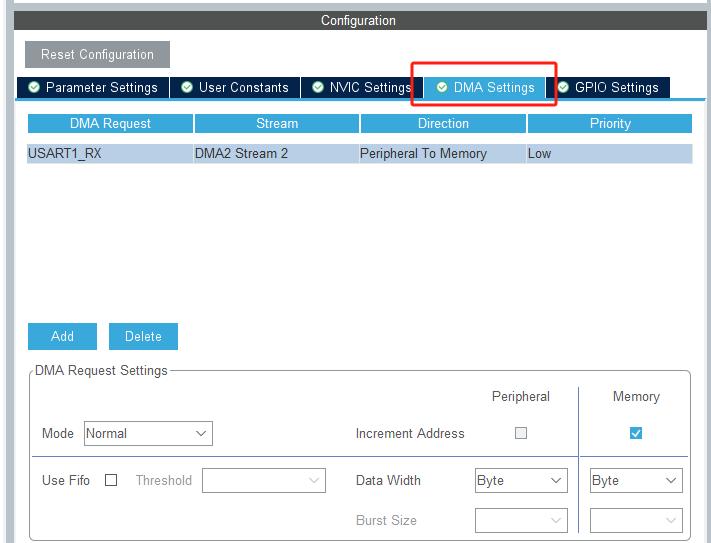This screenshot has height=543, width=711.
Task: Click the green check icon on GPIO Settings
Action: click(563, 87)
